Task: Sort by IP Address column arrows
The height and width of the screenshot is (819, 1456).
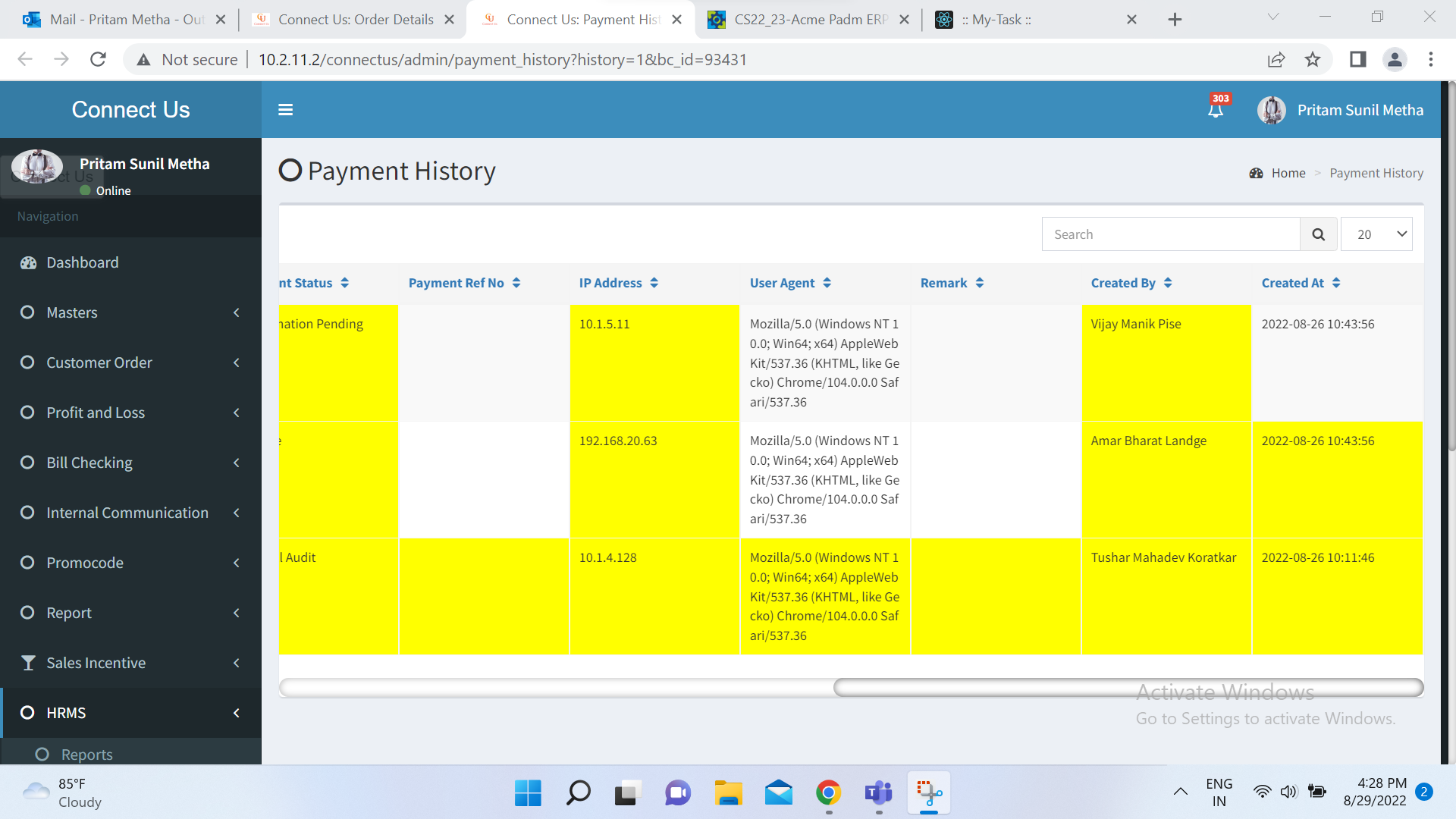Action: pos(654,283)
